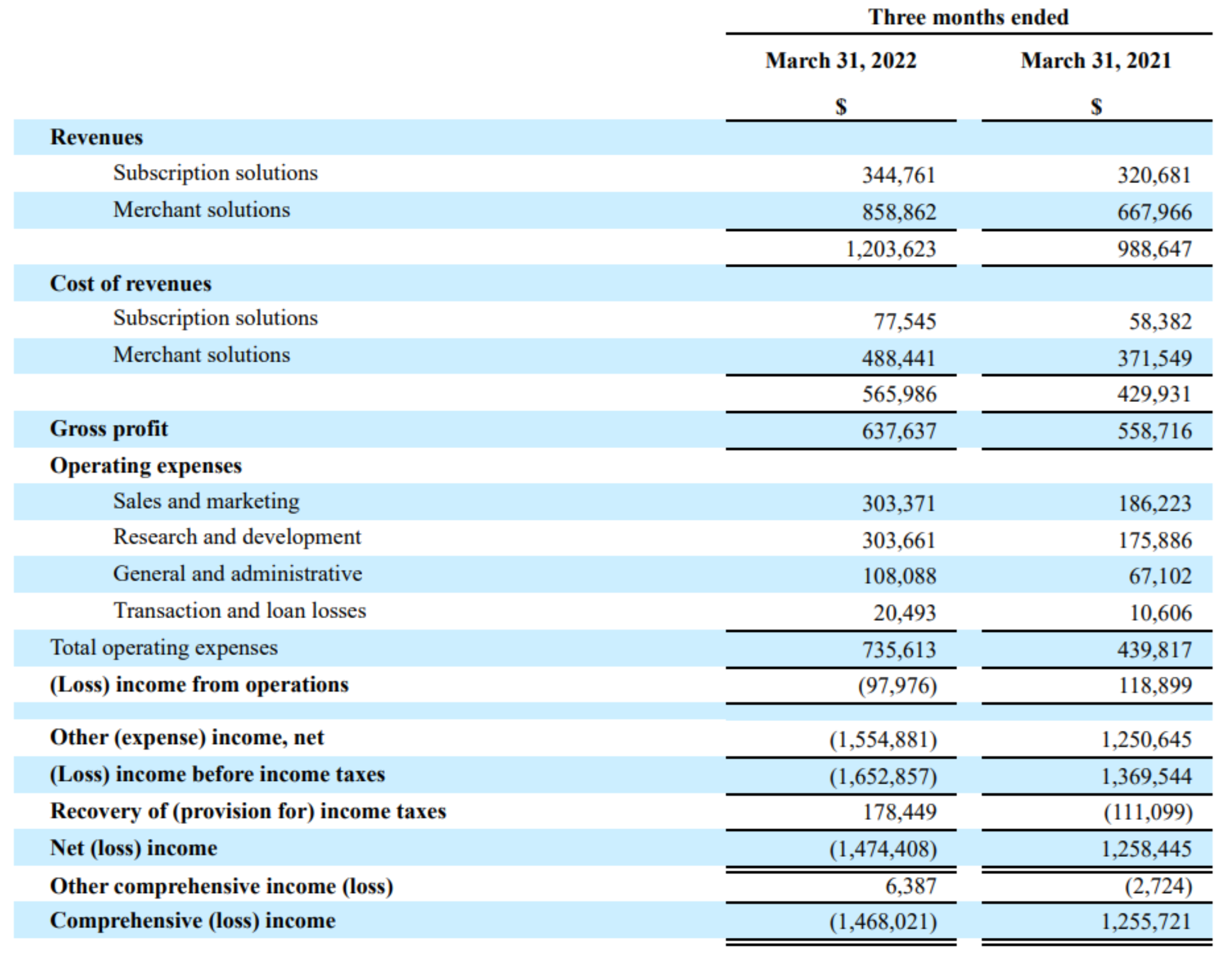The height and width of the screenshot is (958, 1232).
Task: Select gross profit value 558,716
Action: [x=1154, y=431]
